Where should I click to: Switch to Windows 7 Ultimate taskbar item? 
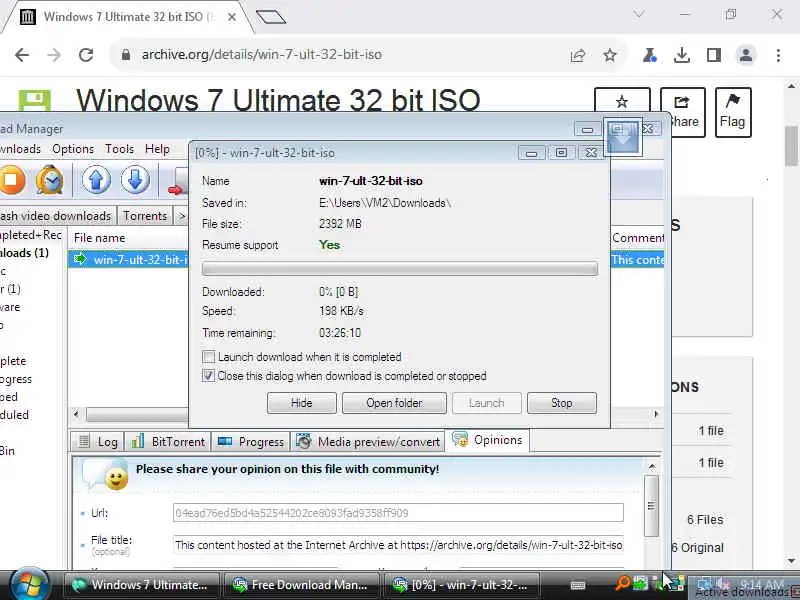click(142, 585)
